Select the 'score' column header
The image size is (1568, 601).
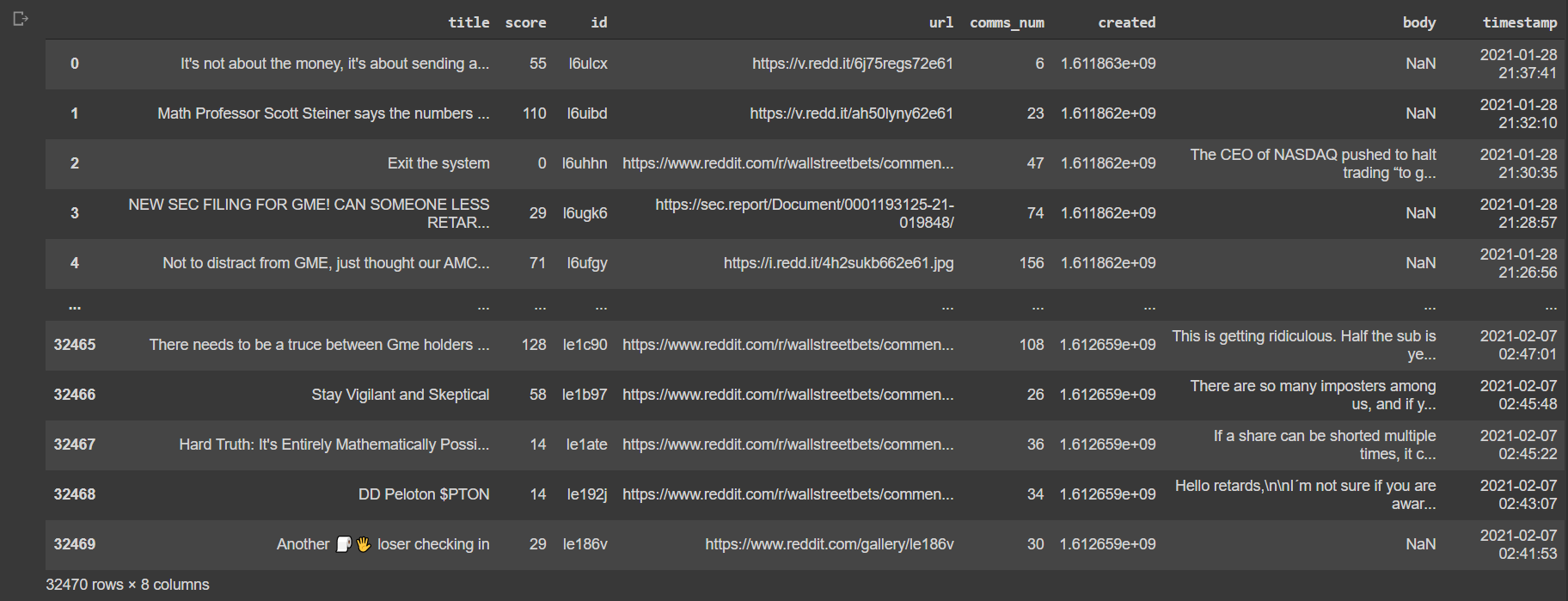(525, 22)
